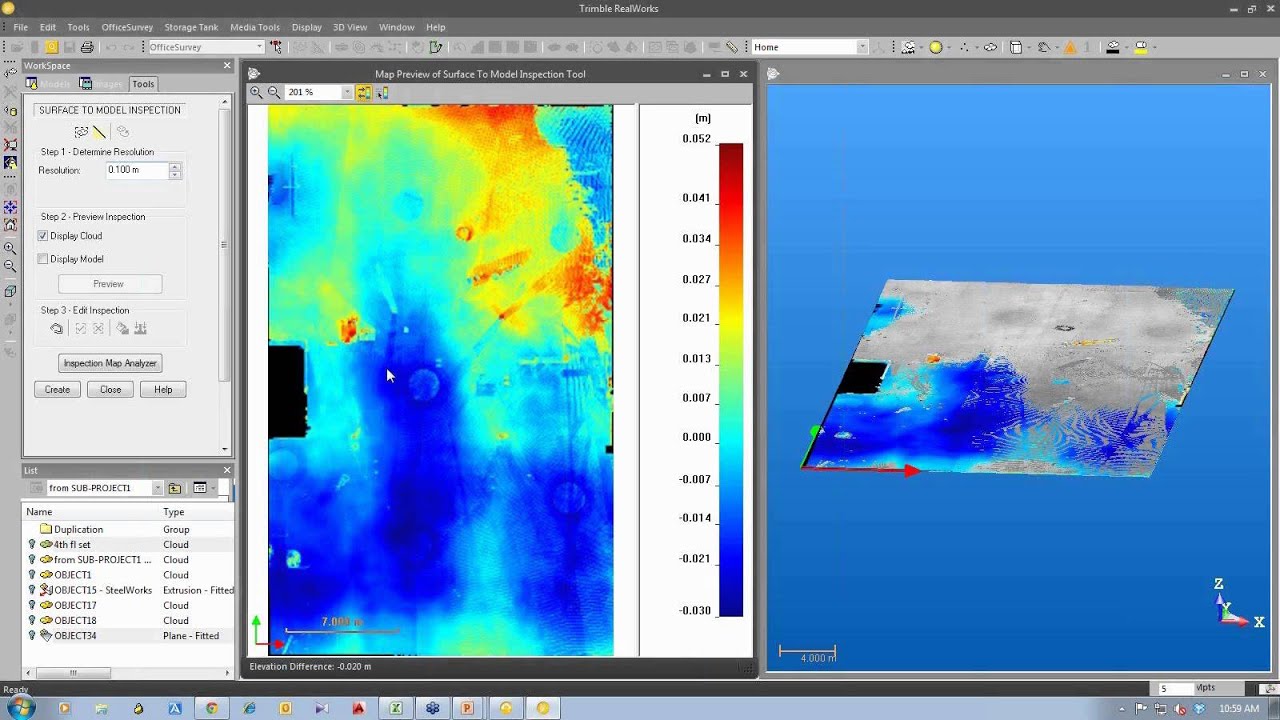This screenshot has width=1280, height=720.
Task: Click the Create button
Action: (57, 389)
